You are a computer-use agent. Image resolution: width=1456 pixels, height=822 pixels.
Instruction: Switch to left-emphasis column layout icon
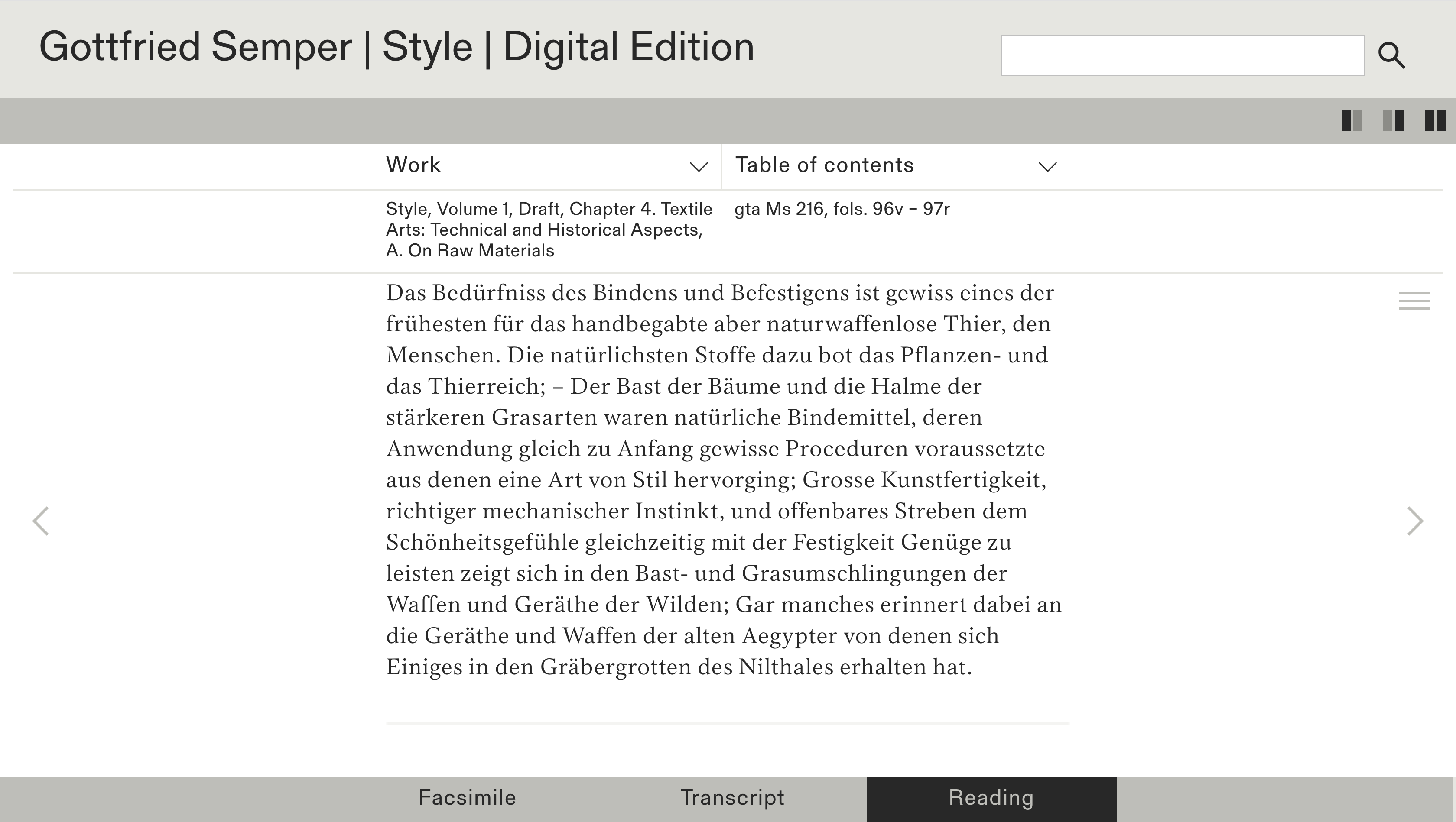tap(1352, 120)
